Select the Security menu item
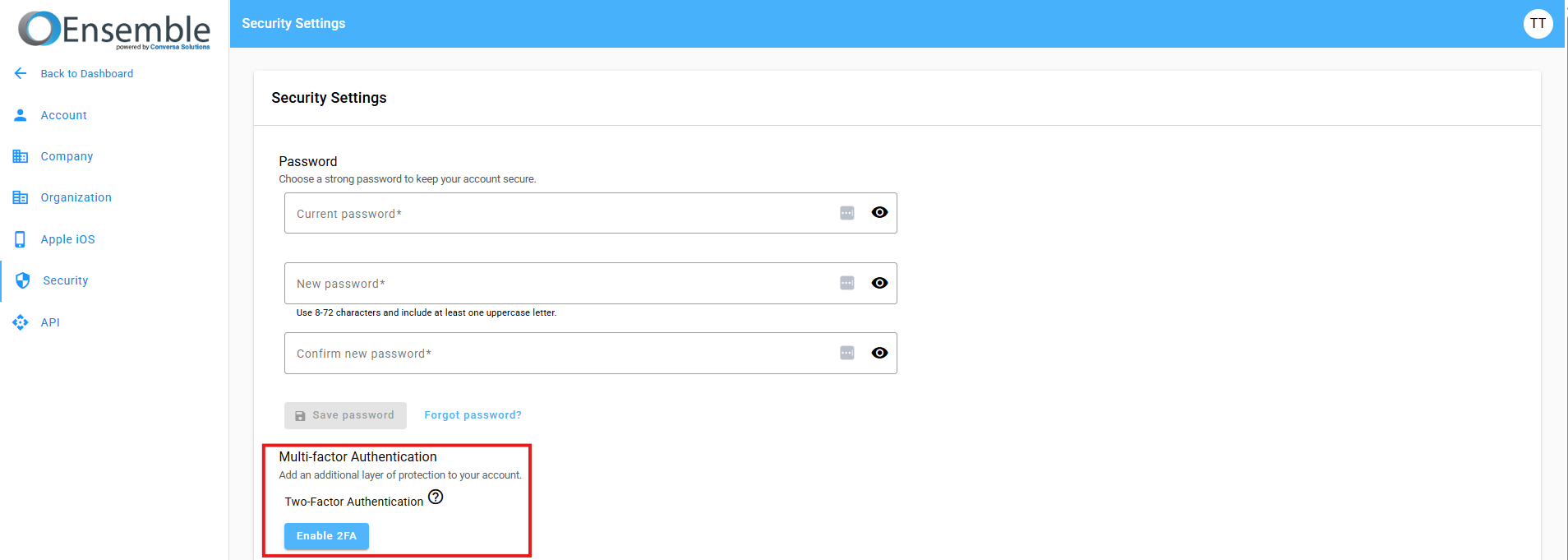The height and width of the screenshot is (560, 1568). [x=66, y=280]
